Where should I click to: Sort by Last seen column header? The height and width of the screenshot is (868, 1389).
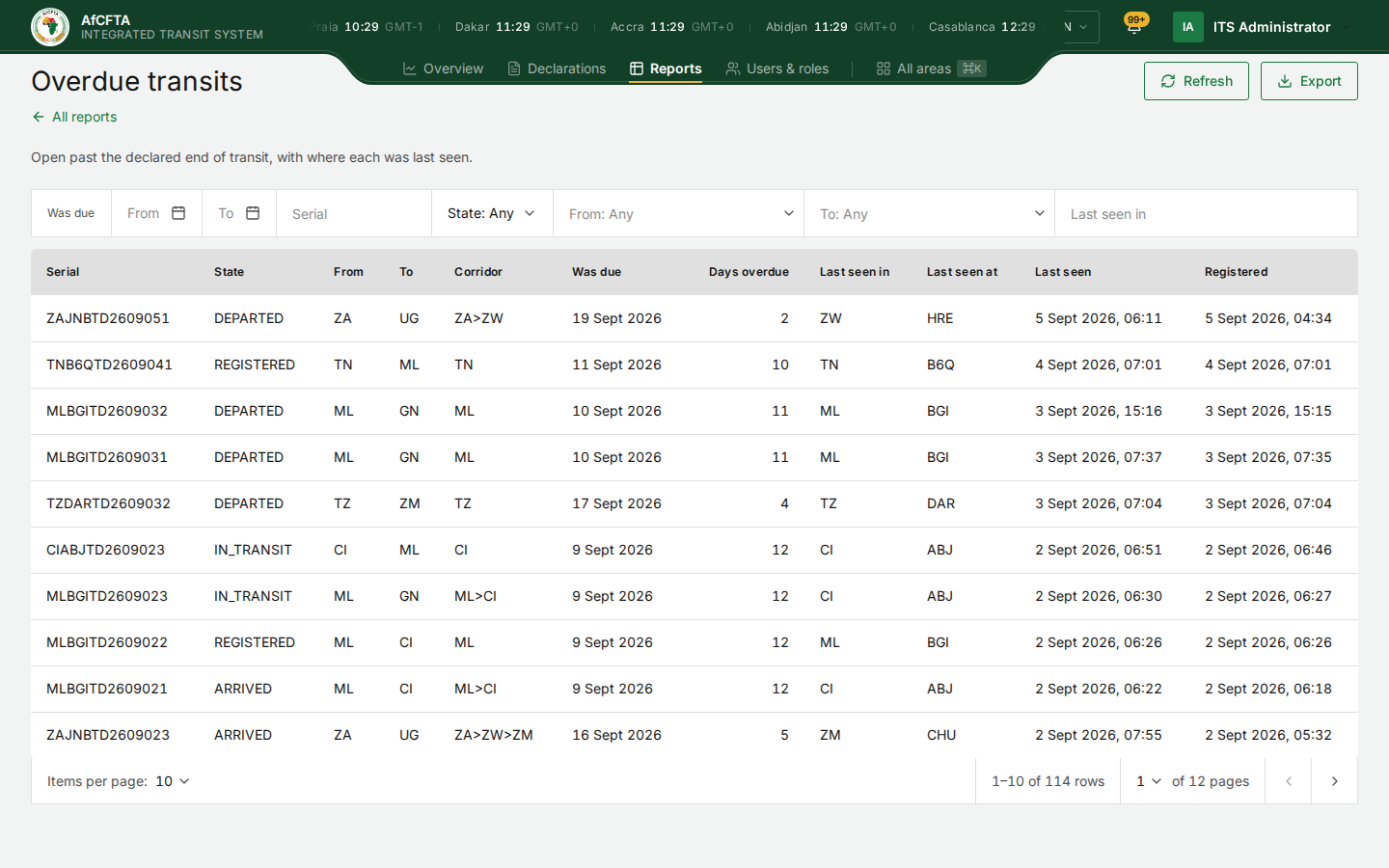pyautogui.click(x=1063, y=272)
